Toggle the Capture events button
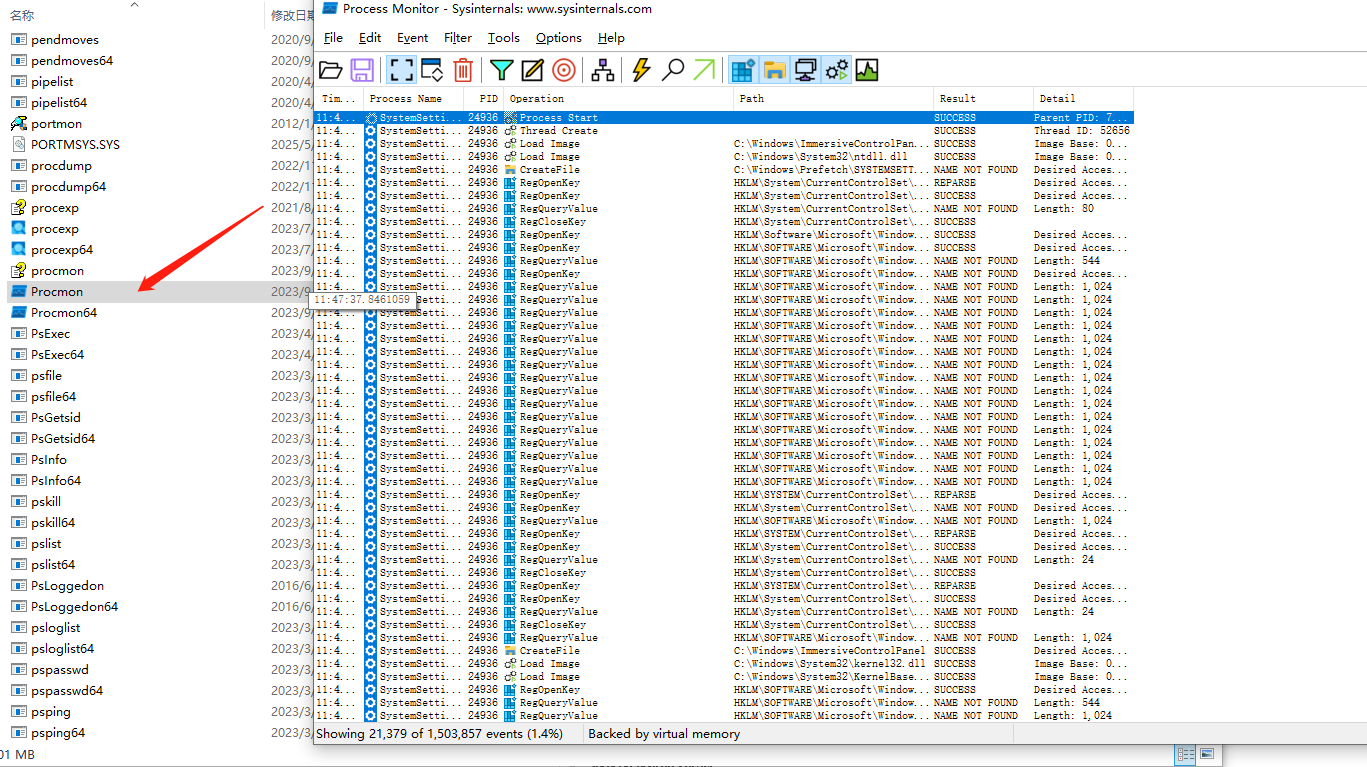The height and width of the screenshot is (767, 1367). click(x=401, y=70)
